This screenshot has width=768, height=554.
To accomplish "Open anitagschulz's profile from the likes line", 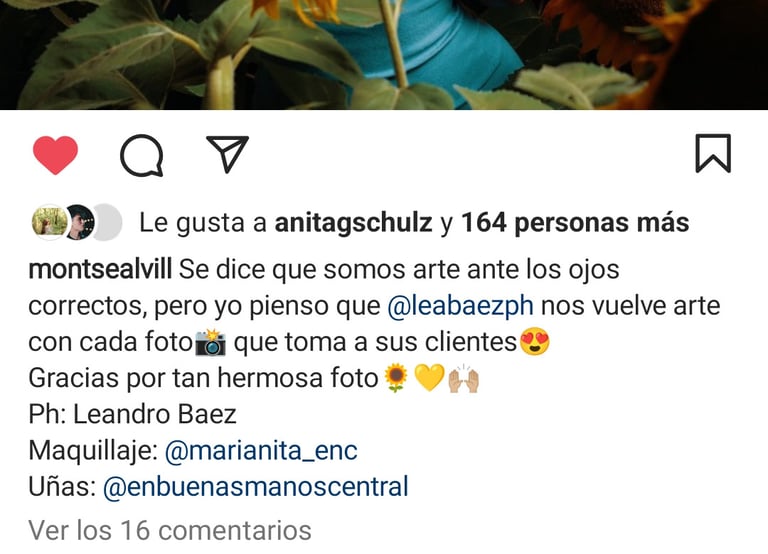I will [x=354, y=223].
